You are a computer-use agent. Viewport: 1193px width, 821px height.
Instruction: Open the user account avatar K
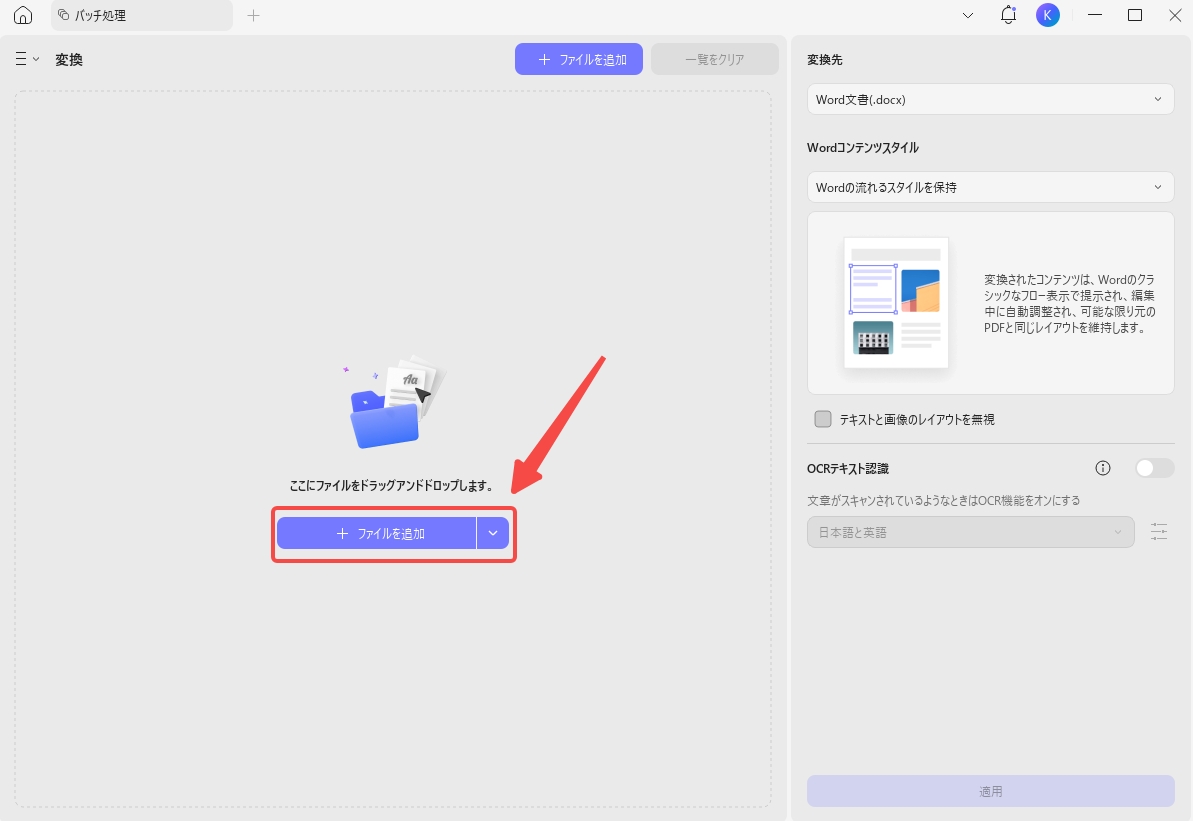(x=1048, y=15)
